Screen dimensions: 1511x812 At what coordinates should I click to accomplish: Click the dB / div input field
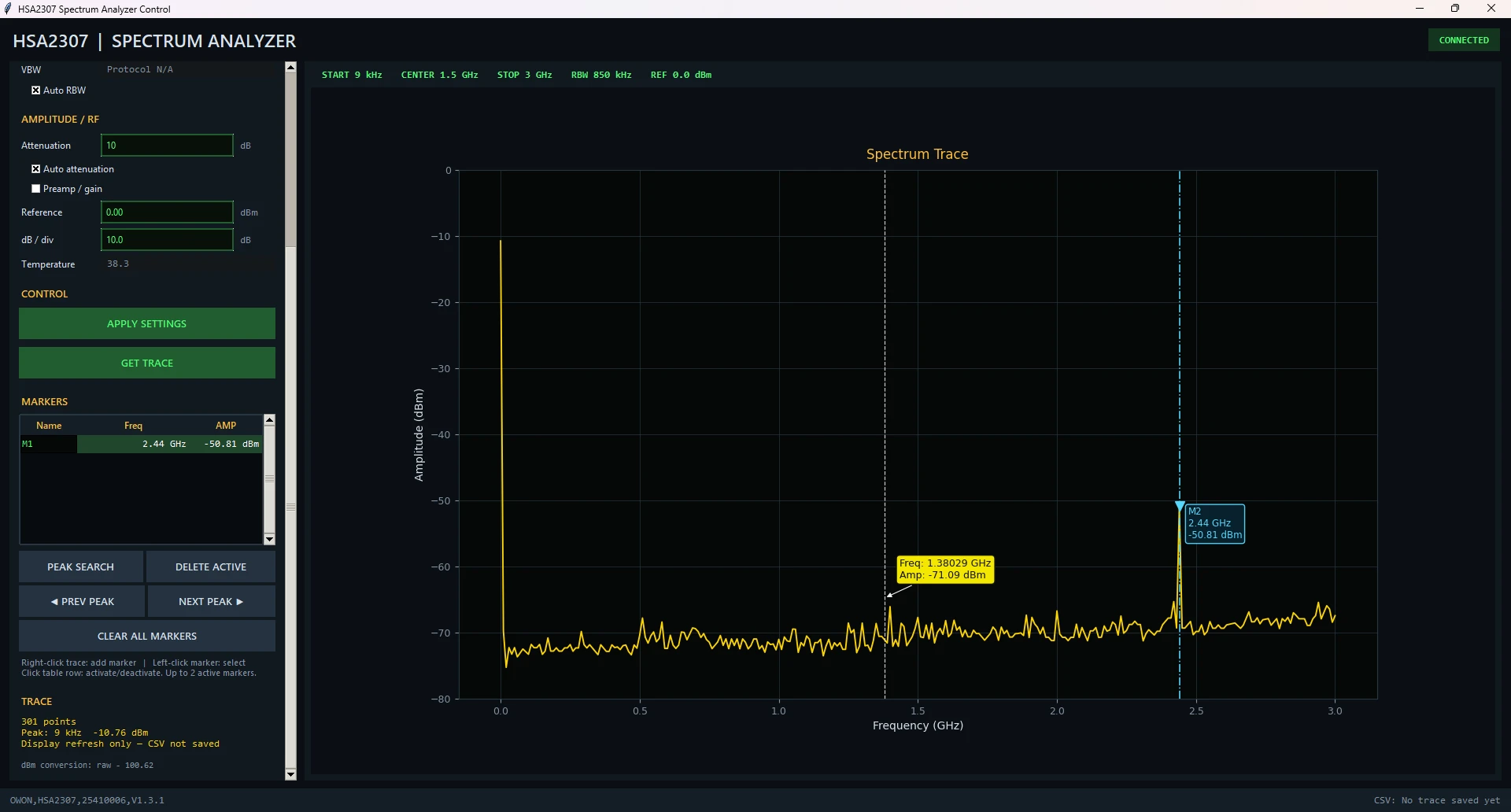coord(167,240)
